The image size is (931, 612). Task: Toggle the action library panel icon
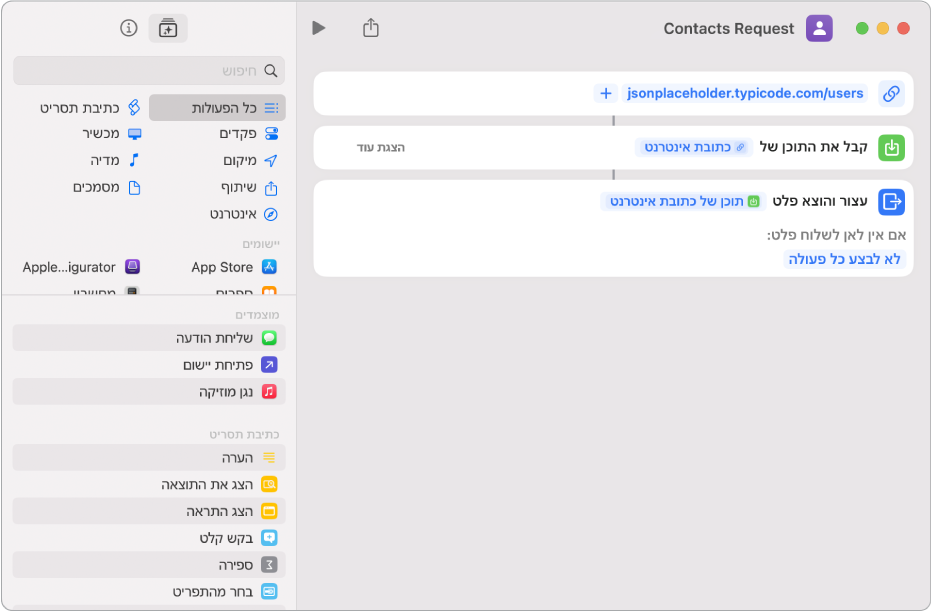(168, 28)
